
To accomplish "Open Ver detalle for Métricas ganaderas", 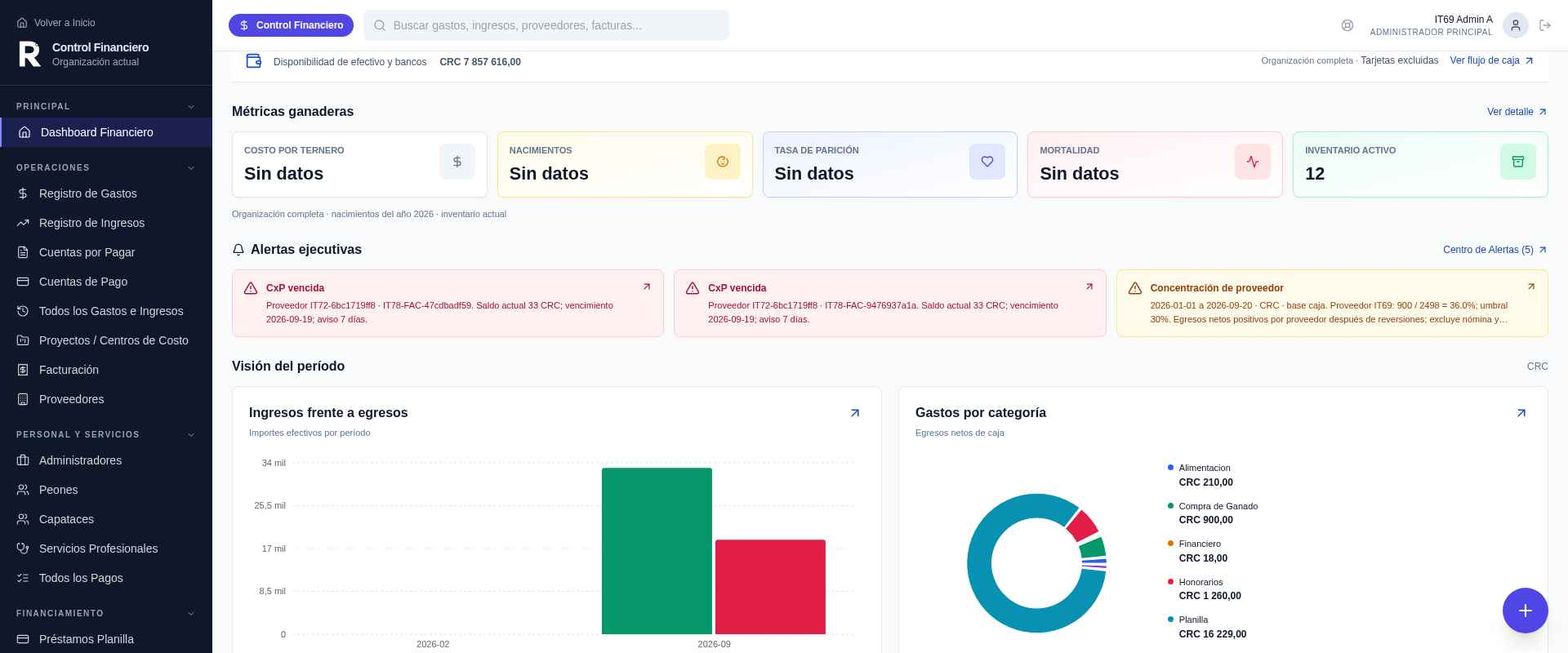I will point(1517,112).
